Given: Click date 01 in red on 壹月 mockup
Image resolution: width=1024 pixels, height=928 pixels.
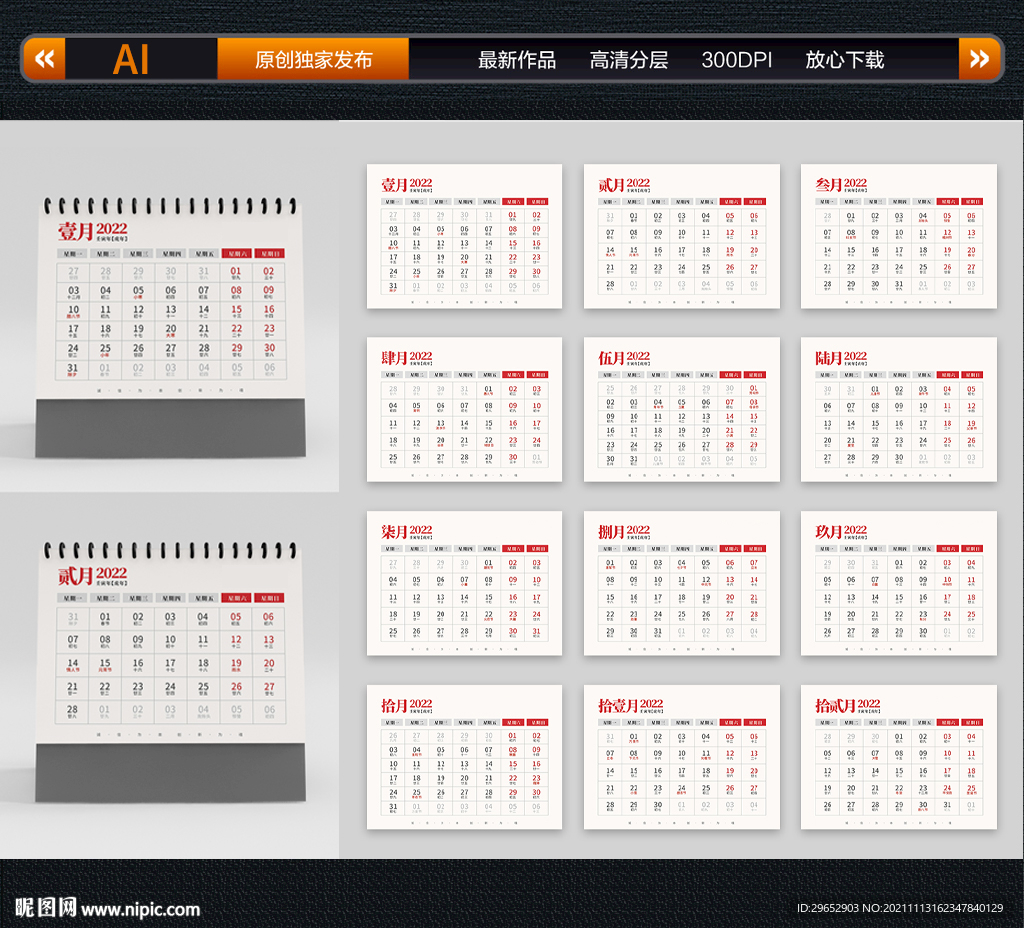Looking at the screenshot, I should click(x=236, y=271).
